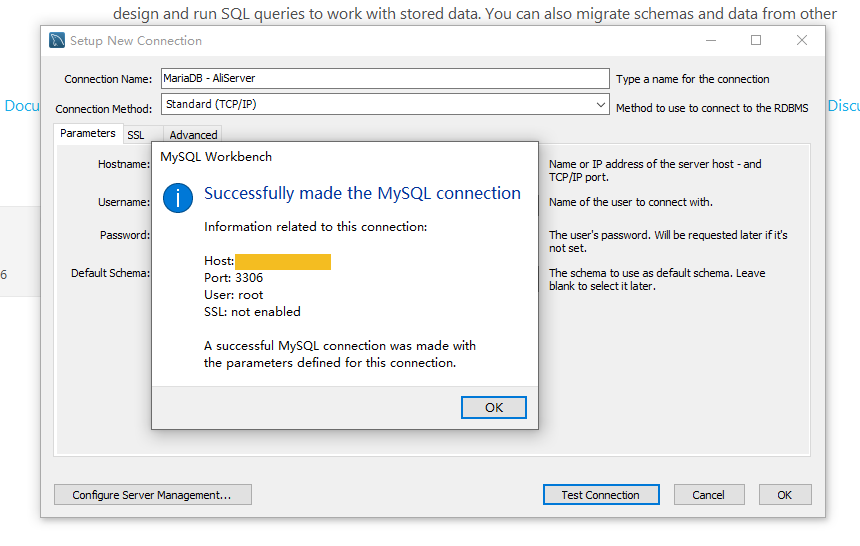This screenshot has width=860, height=546.
Task: Click the MySQL Workbench dolphin icon in title bar
Action: pos(58,41)
